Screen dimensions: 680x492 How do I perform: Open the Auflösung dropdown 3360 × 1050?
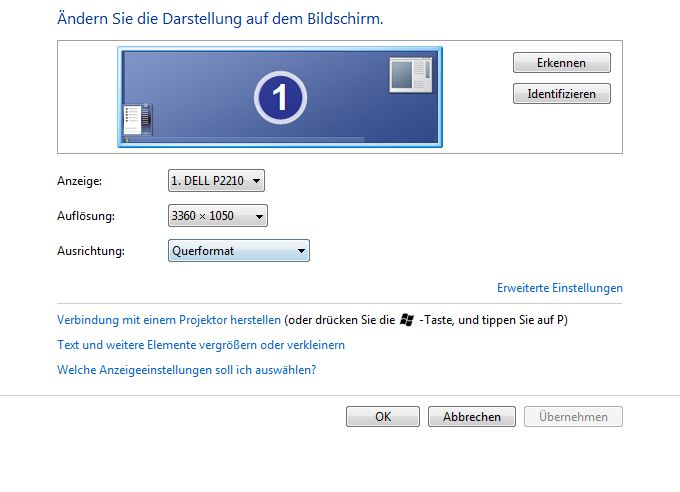218,216
